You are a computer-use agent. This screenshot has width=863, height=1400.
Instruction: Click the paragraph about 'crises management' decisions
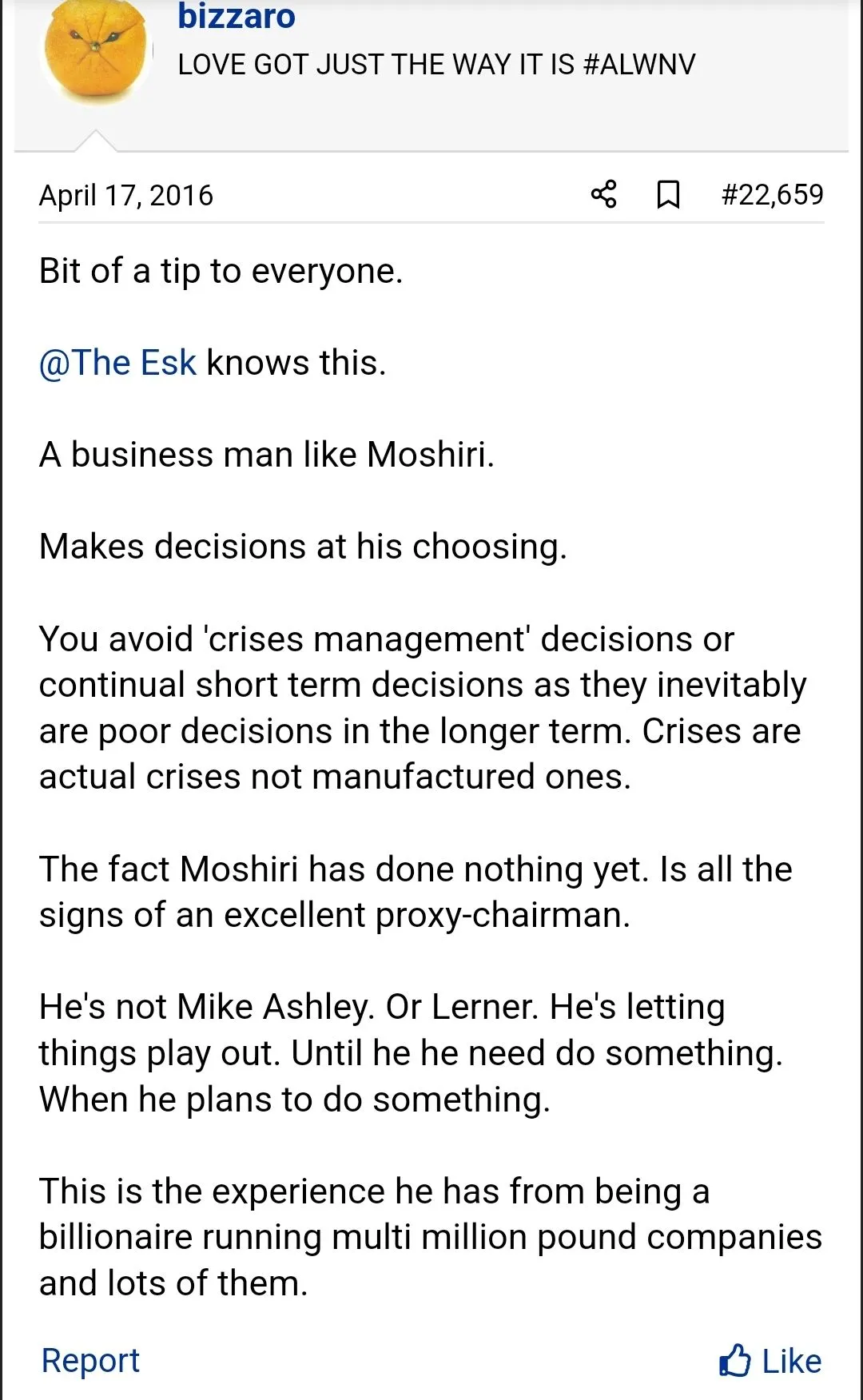click(x=422, y=708)
